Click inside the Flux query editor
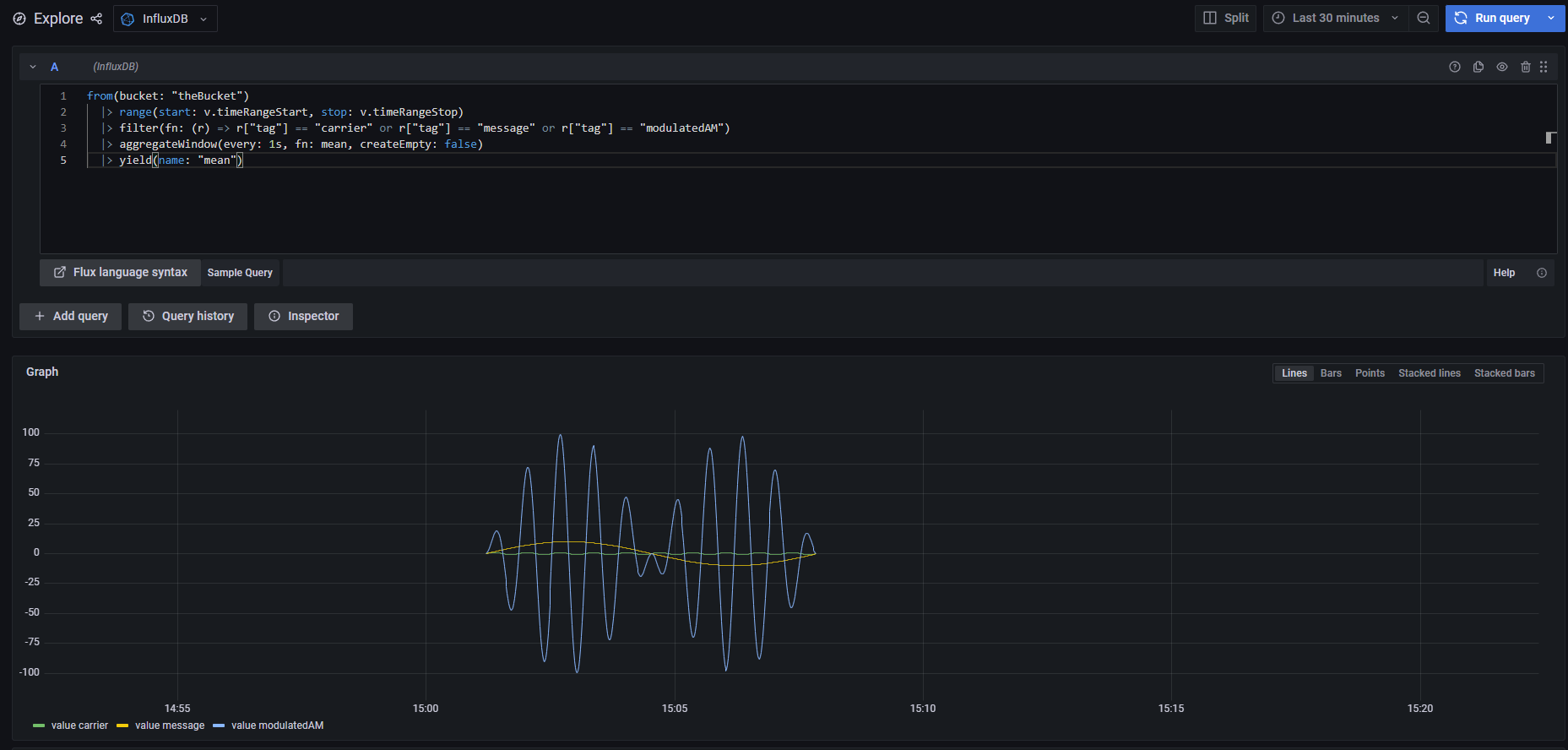 [760, 203]
